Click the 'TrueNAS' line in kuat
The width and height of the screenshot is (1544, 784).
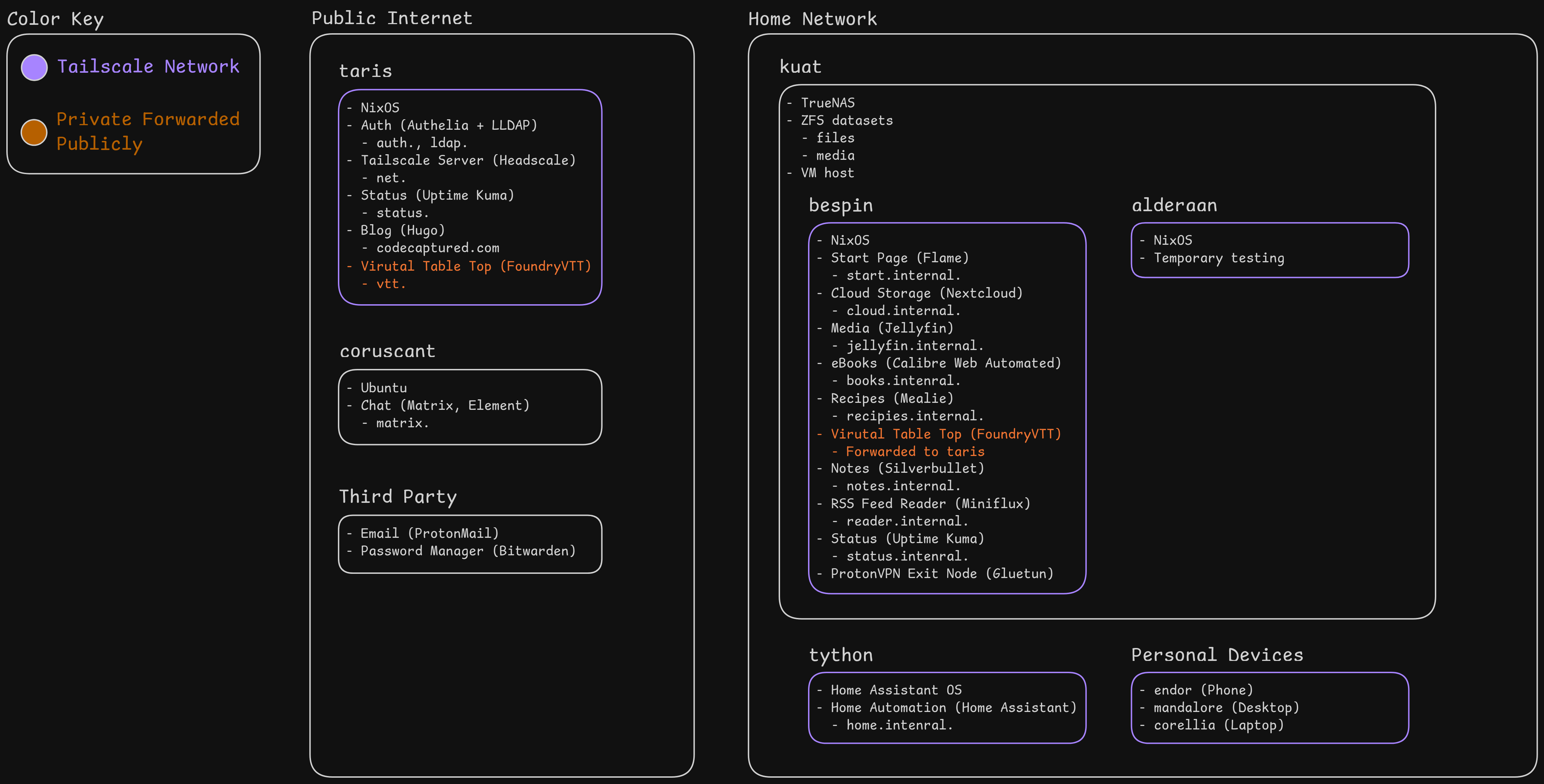[x=828, y=103]
